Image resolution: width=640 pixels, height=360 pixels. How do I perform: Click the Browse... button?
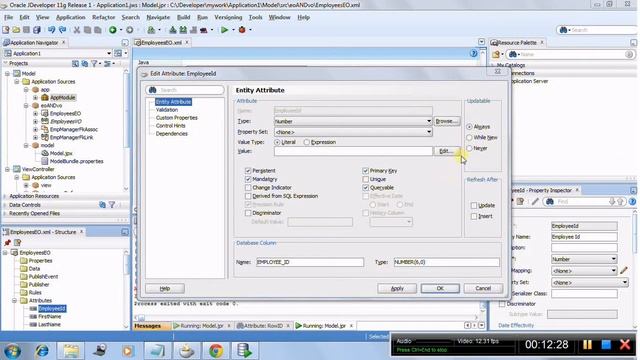click(x=447, y=121)
